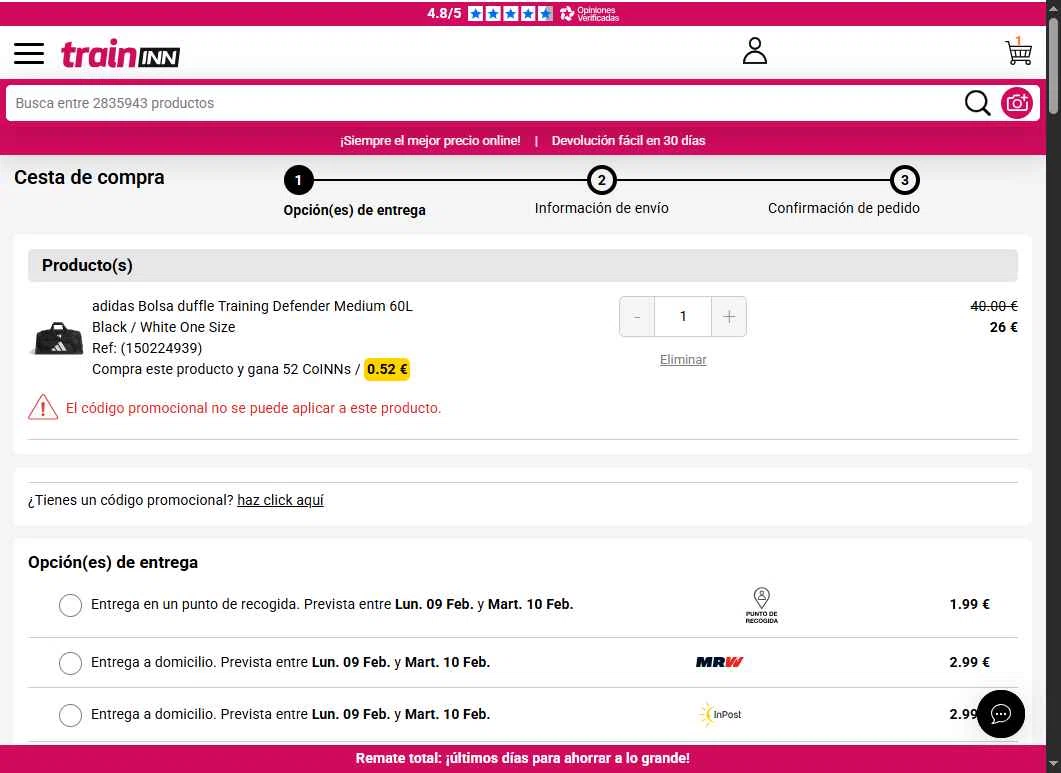Select InPost home delivery option
The height and width of the screenshot is (773, 1061).
tap(70, 715)
